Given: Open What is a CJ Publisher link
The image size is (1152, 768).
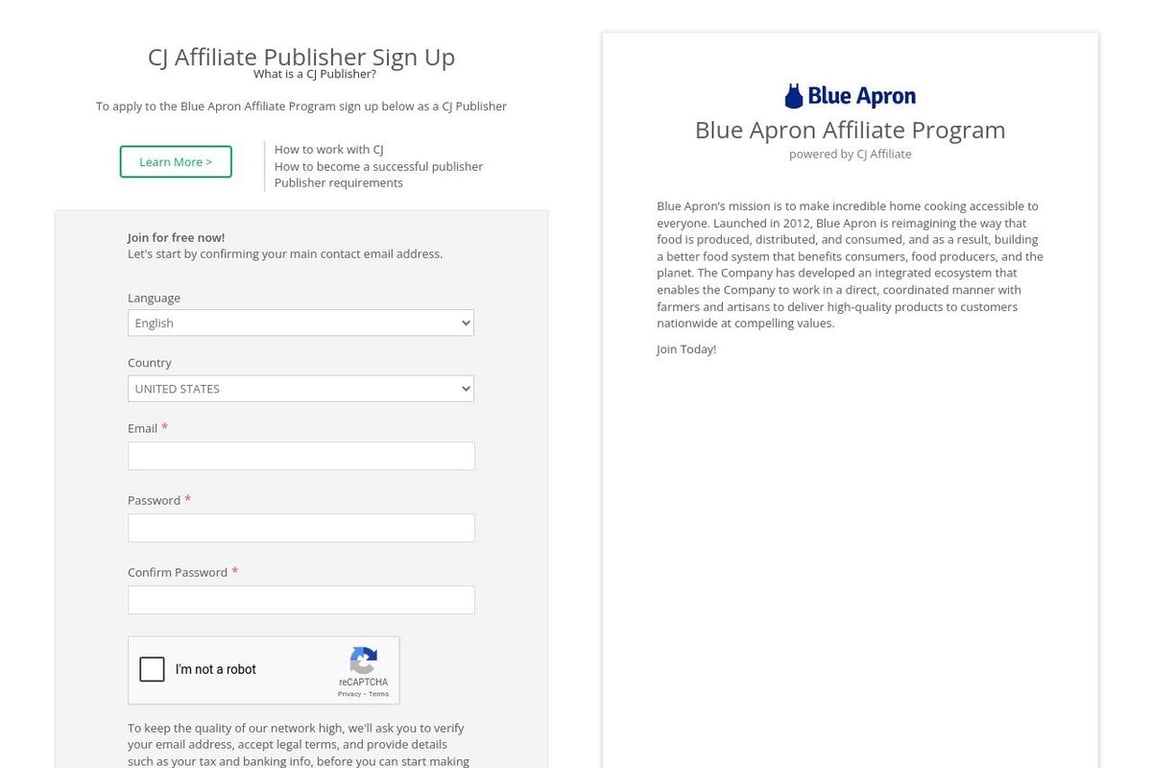Looking at the screenshot, I should 314,74.
